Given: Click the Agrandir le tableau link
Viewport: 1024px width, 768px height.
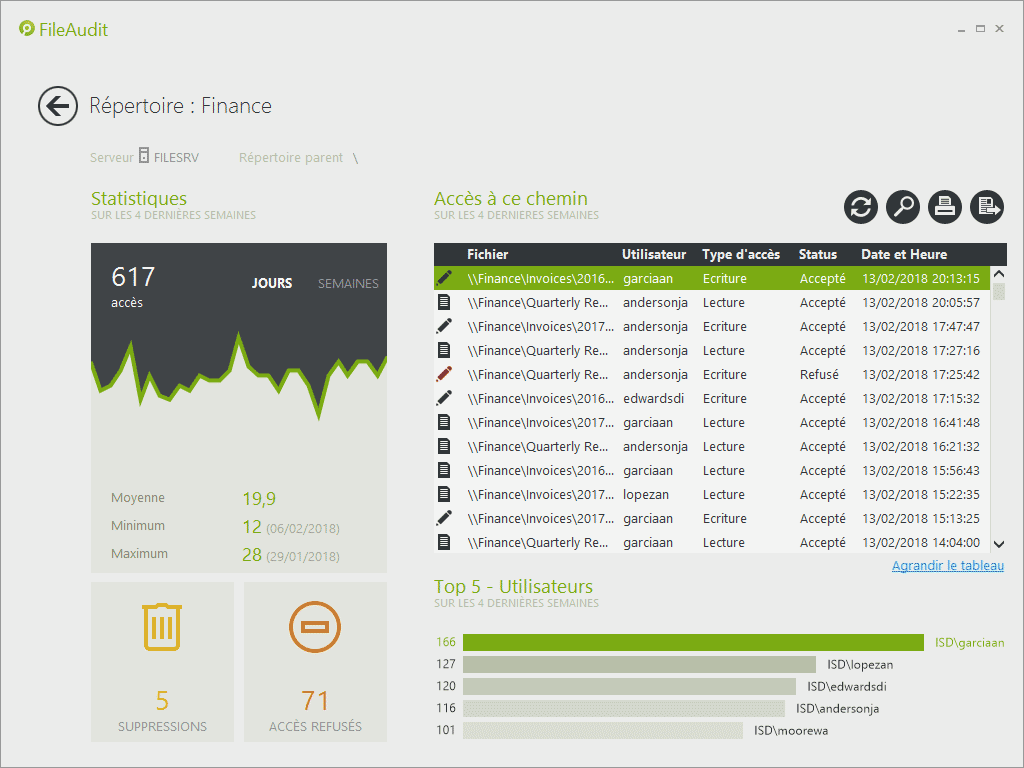Looking at the screenshot, I should click(x=948, y=566).
